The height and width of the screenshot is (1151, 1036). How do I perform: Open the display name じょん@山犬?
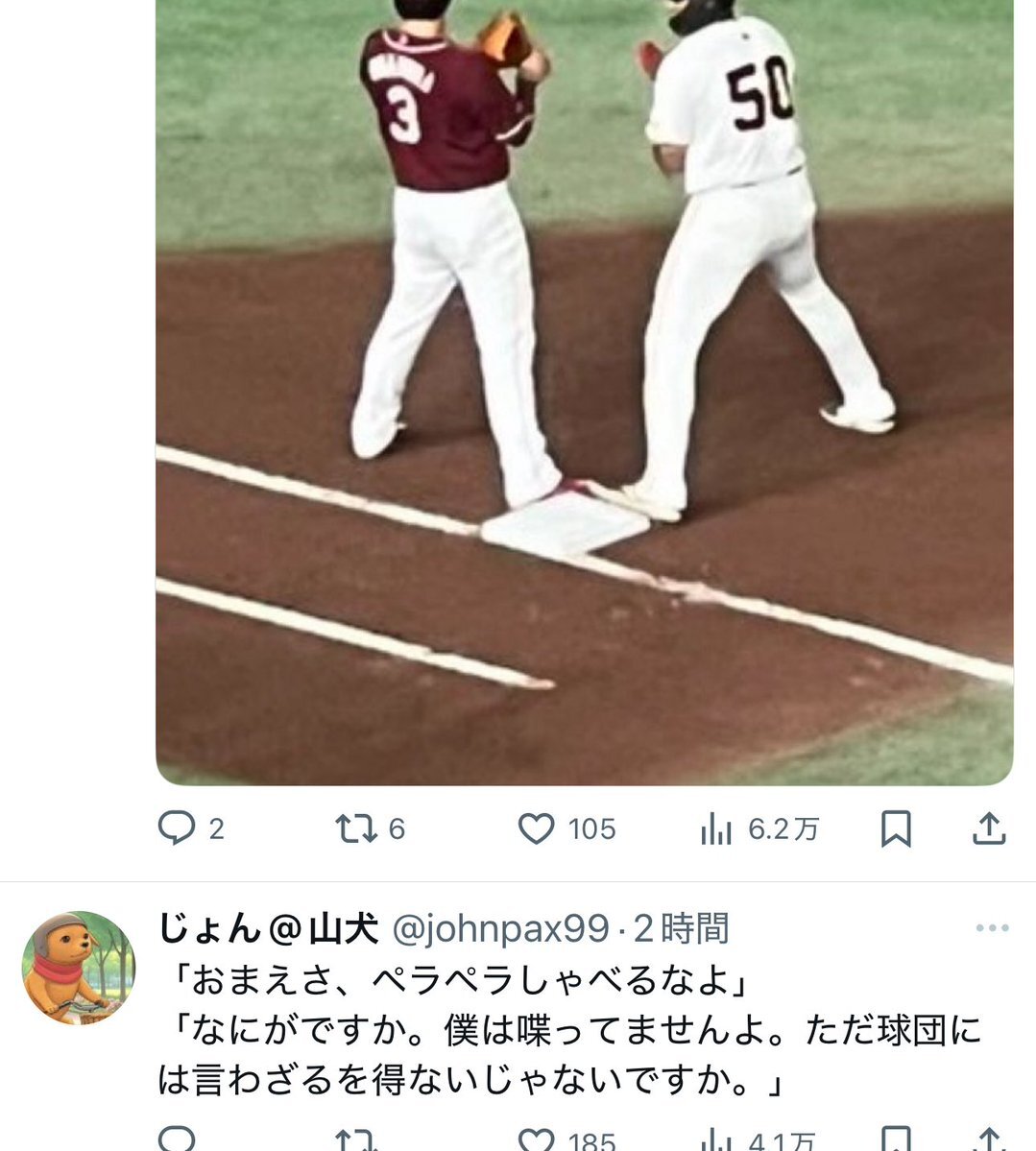point(269,928)
